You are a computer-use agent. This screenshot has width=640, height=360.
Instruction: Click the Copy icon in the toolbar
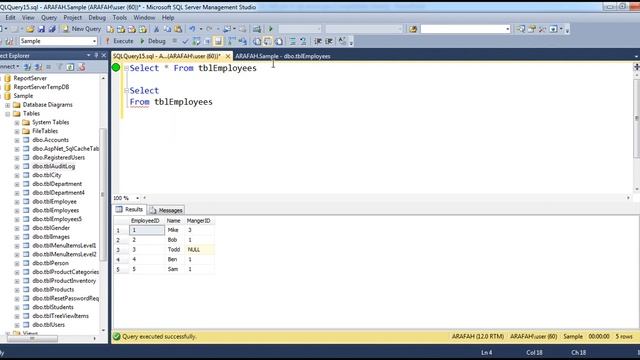point(167,29)
